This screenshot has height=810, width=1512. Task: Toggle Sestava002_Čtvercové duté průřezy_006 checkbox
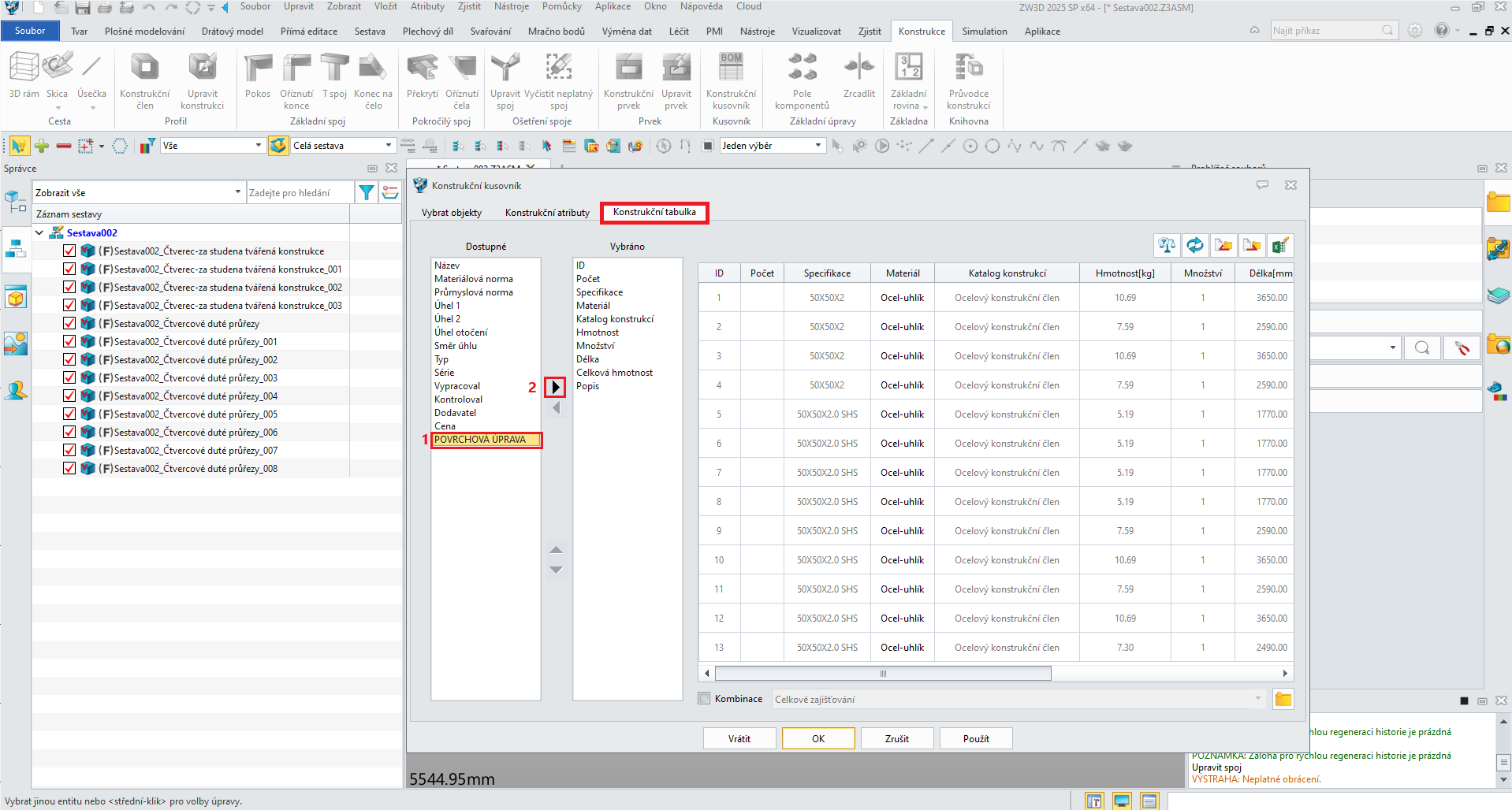point(69,432)
